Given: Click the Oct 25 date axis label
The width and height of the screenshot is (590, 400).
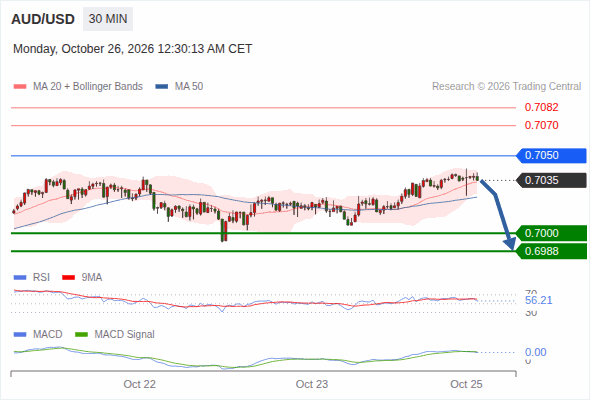Looking at the screenshot, I should 466,384.
